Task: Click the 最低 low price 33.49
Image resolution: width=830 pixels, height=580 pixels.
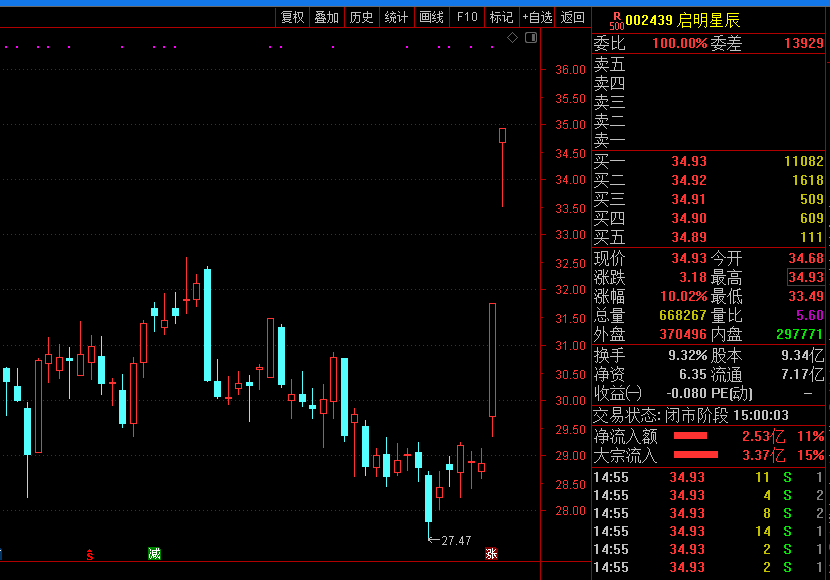Action: pos(806,296)
